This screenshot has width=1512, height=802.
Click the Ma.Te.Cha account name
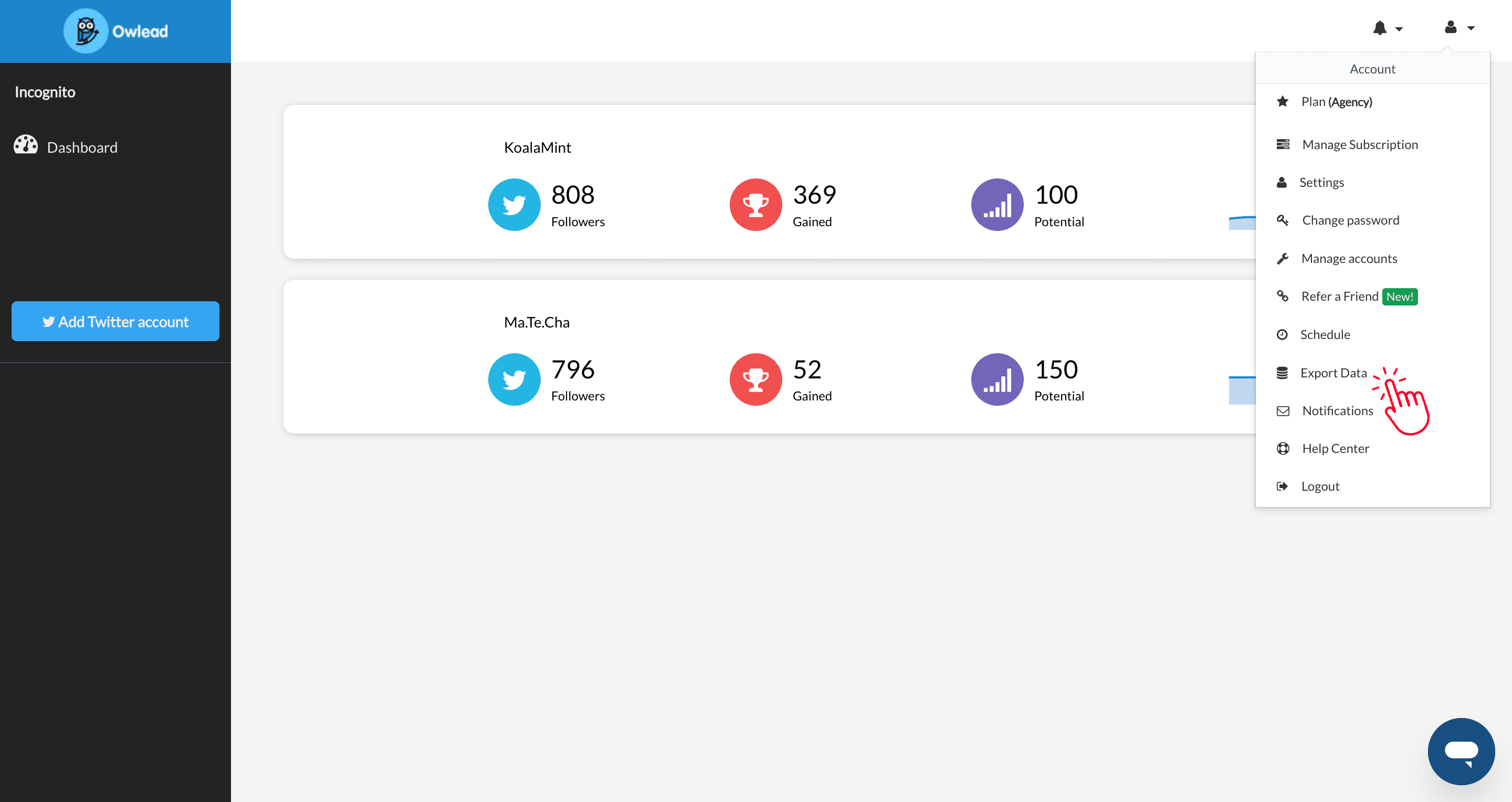click(536, 322)
